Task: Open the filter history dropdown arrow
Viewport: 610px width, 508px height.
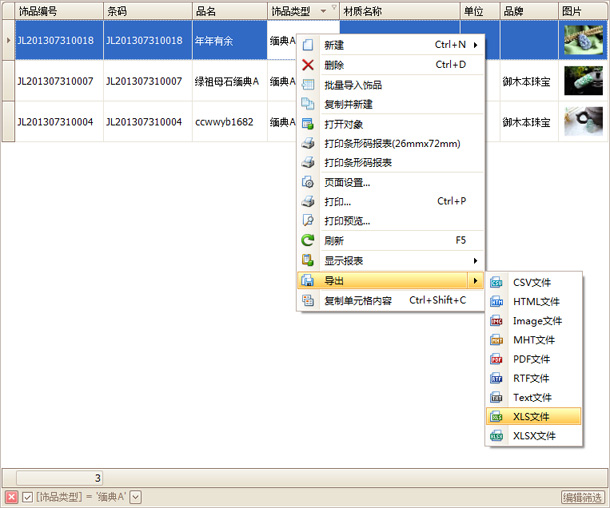Action: tap(136, 497)
